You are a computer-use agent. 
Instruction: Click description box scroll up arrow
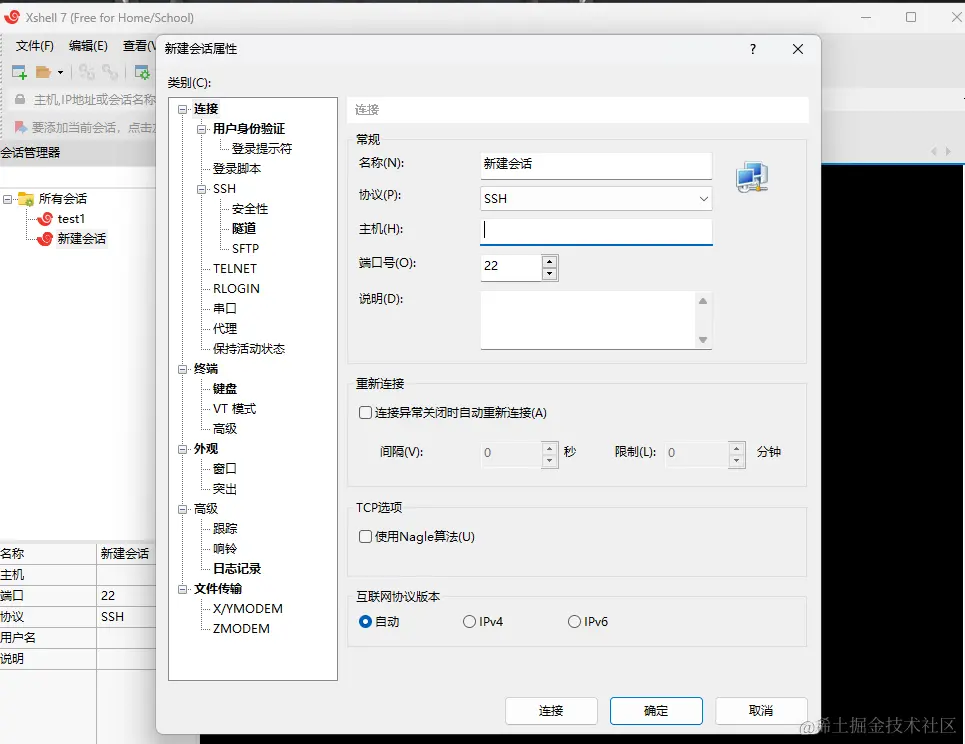pyautogui.click(x=703, y=301)
